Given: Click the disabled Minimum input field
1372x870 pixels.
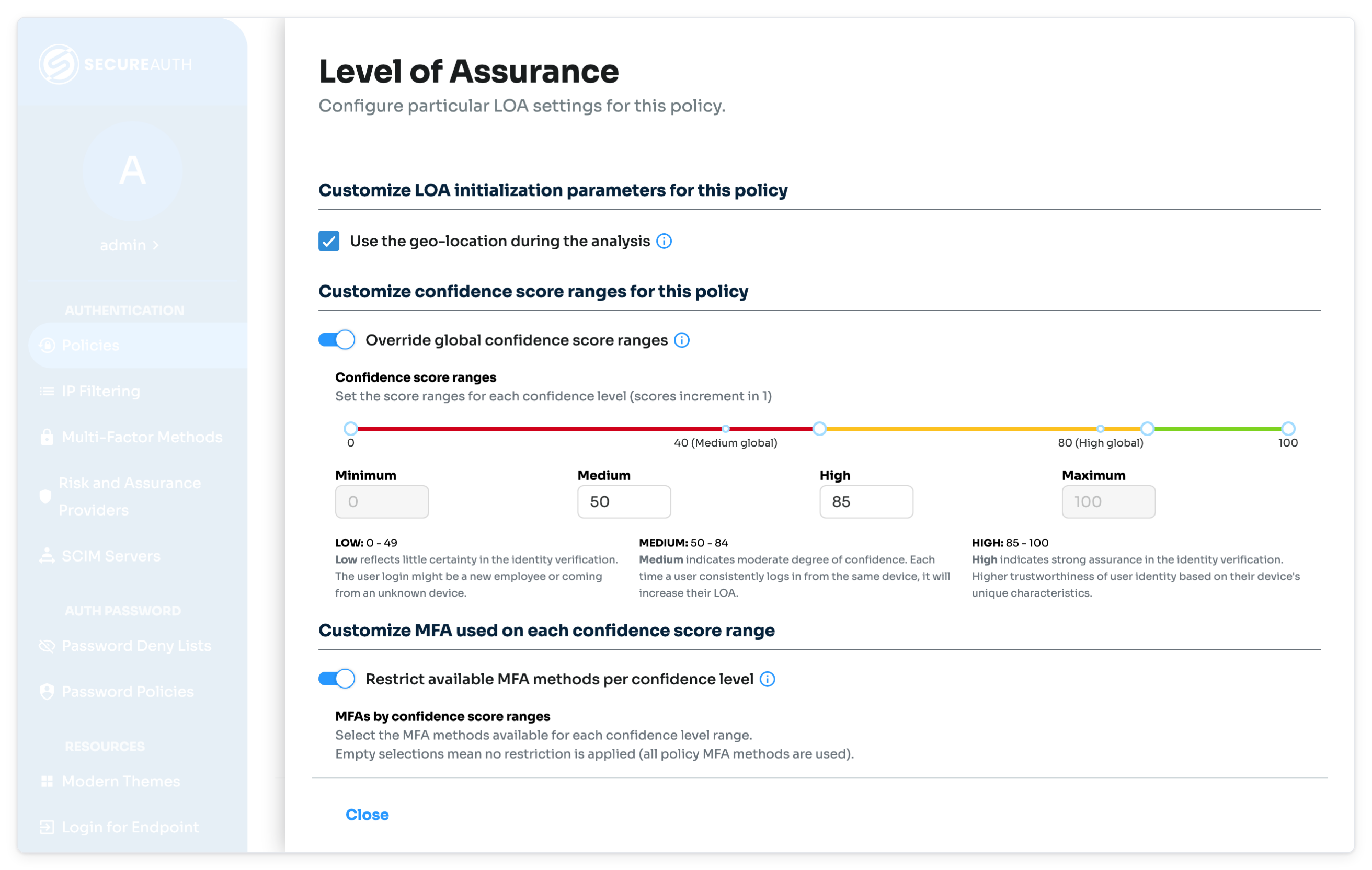Looking at the screenshot, I should click(382, 502).
